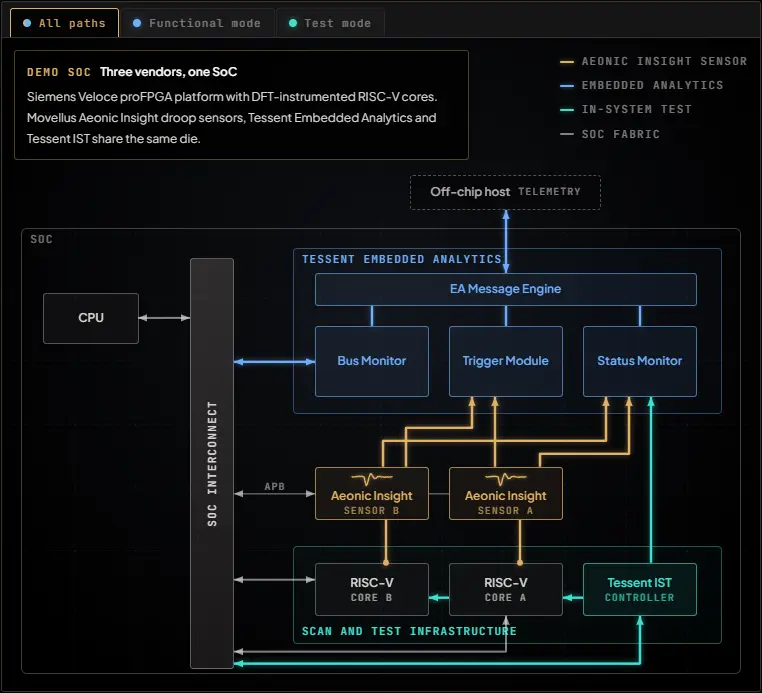This screenshot has height=693, width=762.
Task: Click the Aeonic Insight Sensor legend entry
Action: tap(654, 61)
